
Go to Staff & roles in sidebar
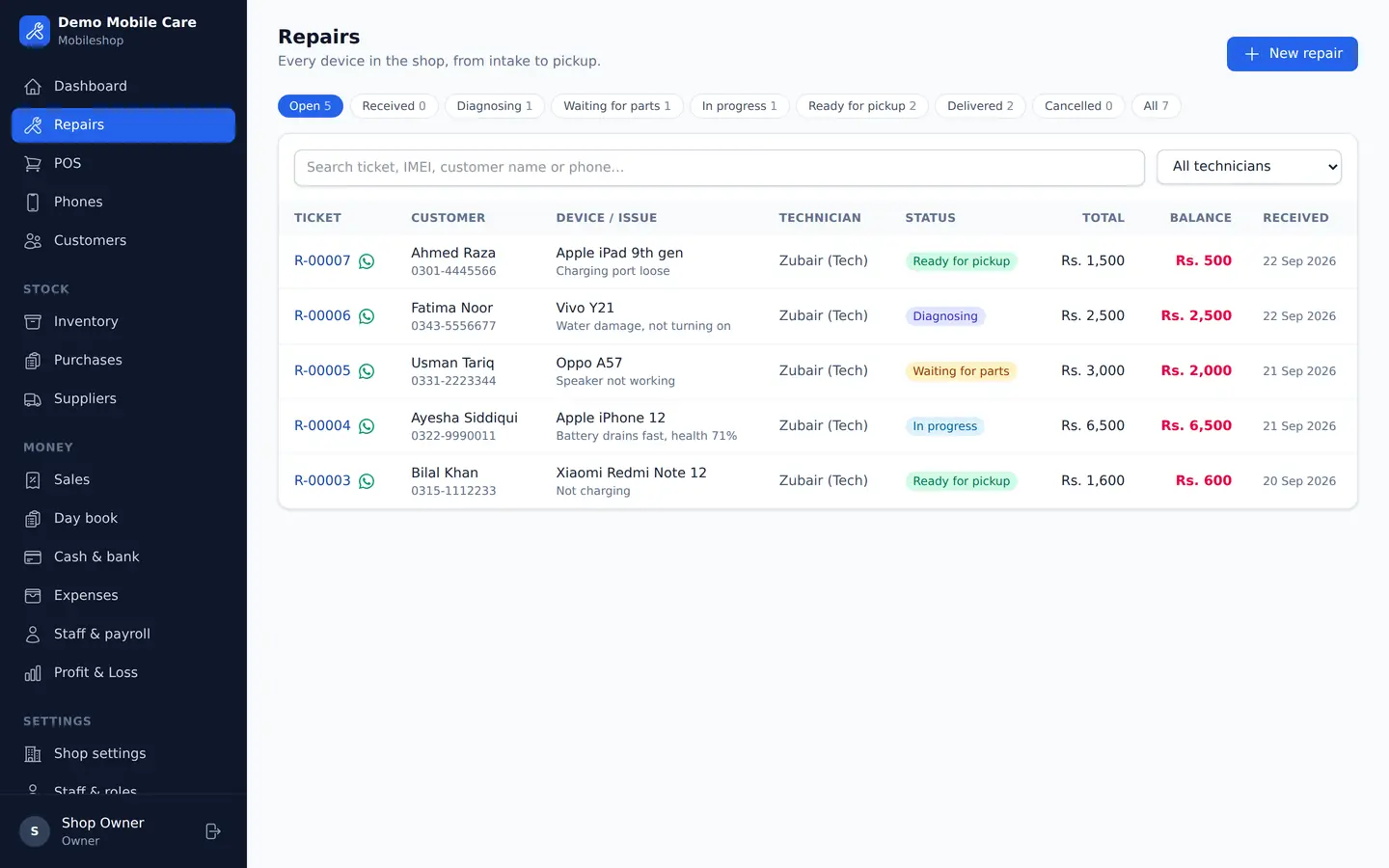[x=95, y=789]
